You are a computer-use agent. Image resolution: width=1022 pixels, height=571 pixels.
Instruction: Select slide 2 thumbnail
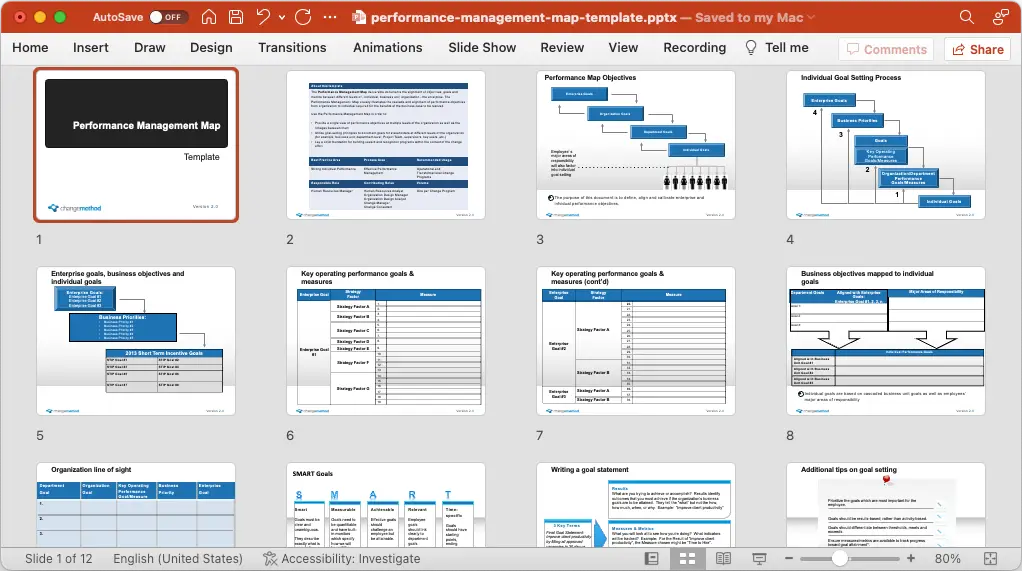coord(386,145)
